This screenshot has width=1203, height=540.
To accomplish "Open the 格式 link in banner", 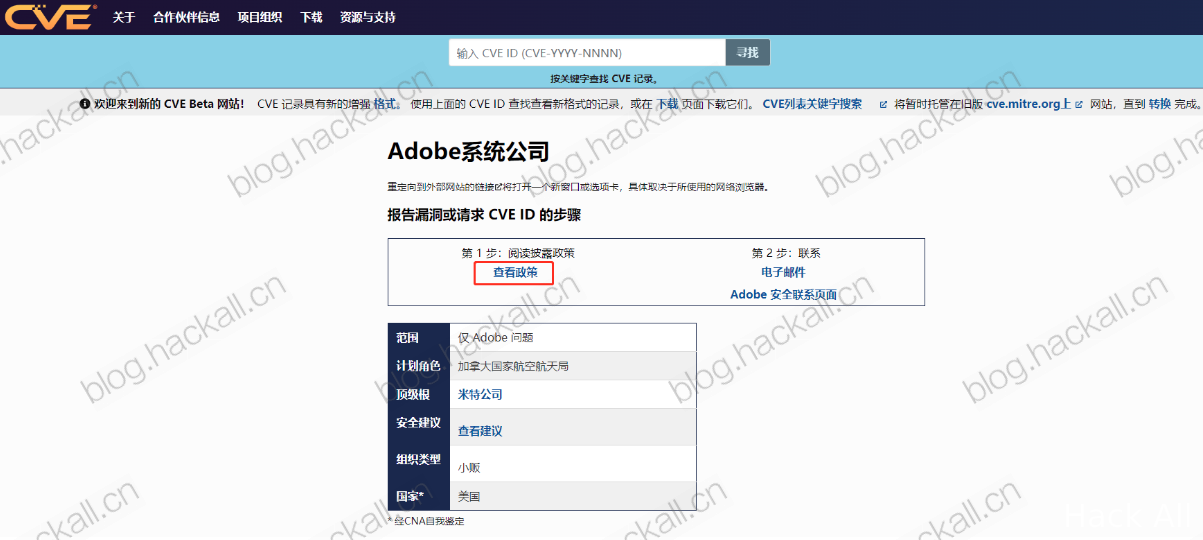I will click(x=385, y=104).
